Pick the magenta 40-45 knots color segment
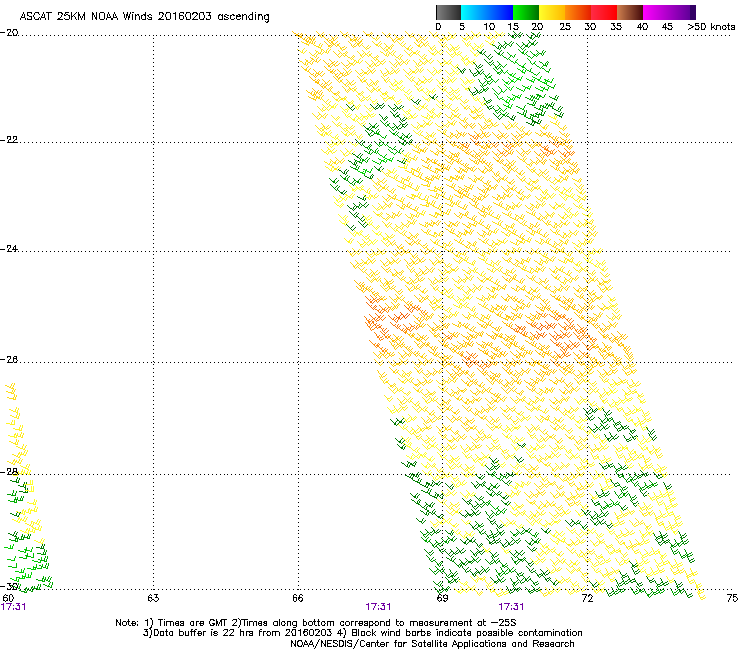Viewport: 740px width, 650px height. 666,12
